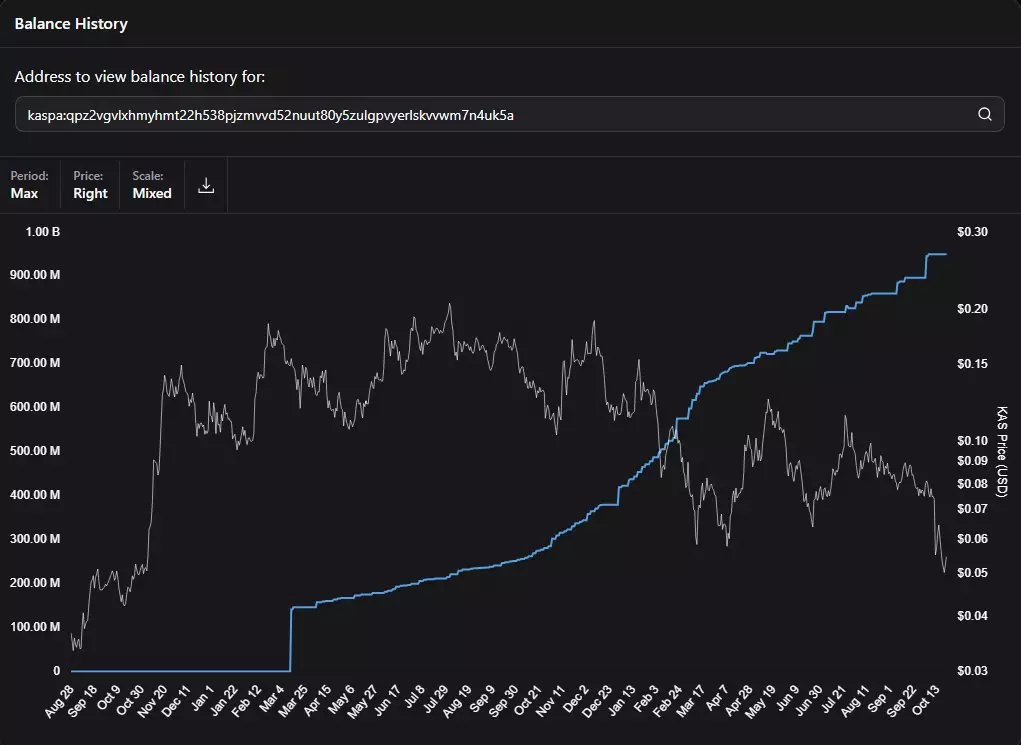Click the 500.00 M balance axis label
This screenshot has height=745, width=1021.
35,451
